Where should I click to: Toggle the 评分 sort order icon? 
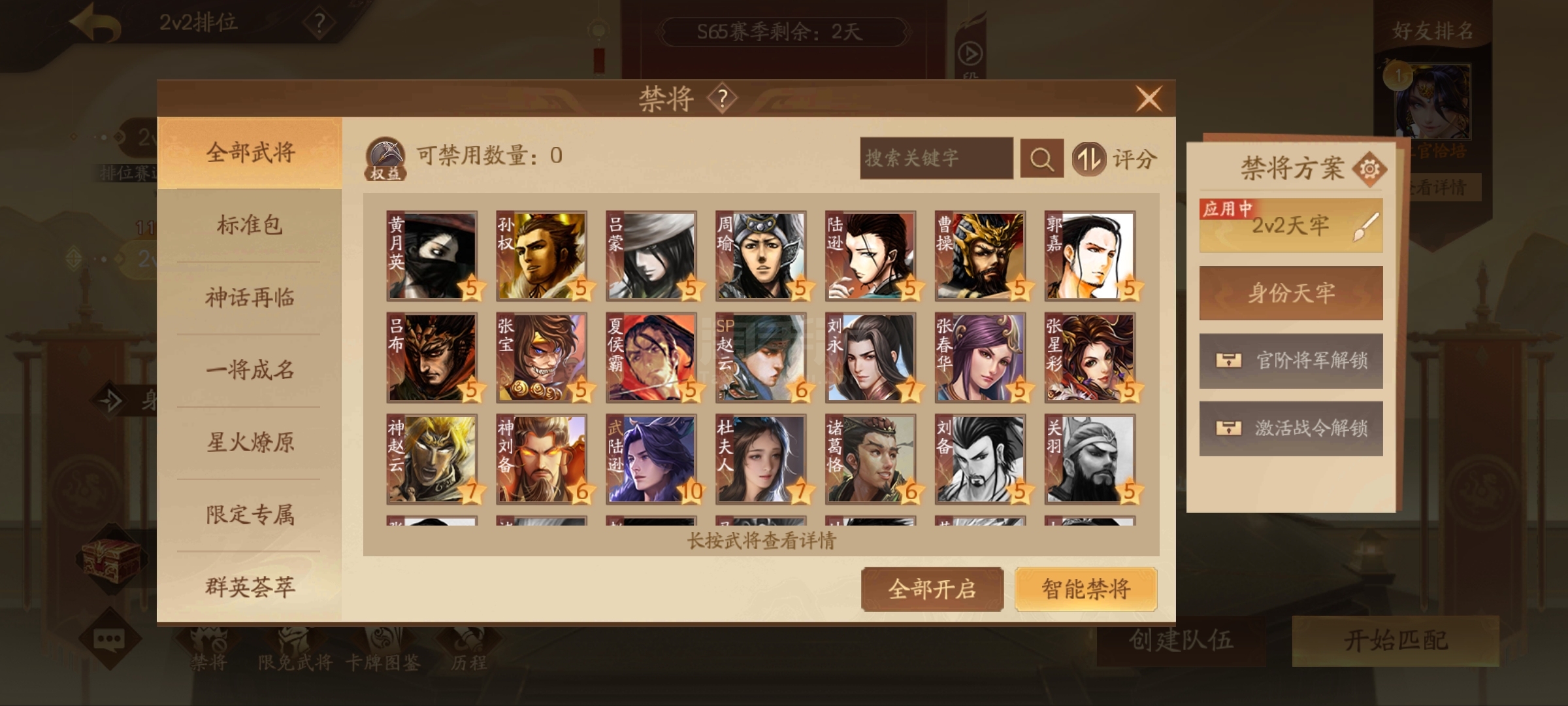coord(1088,159)
